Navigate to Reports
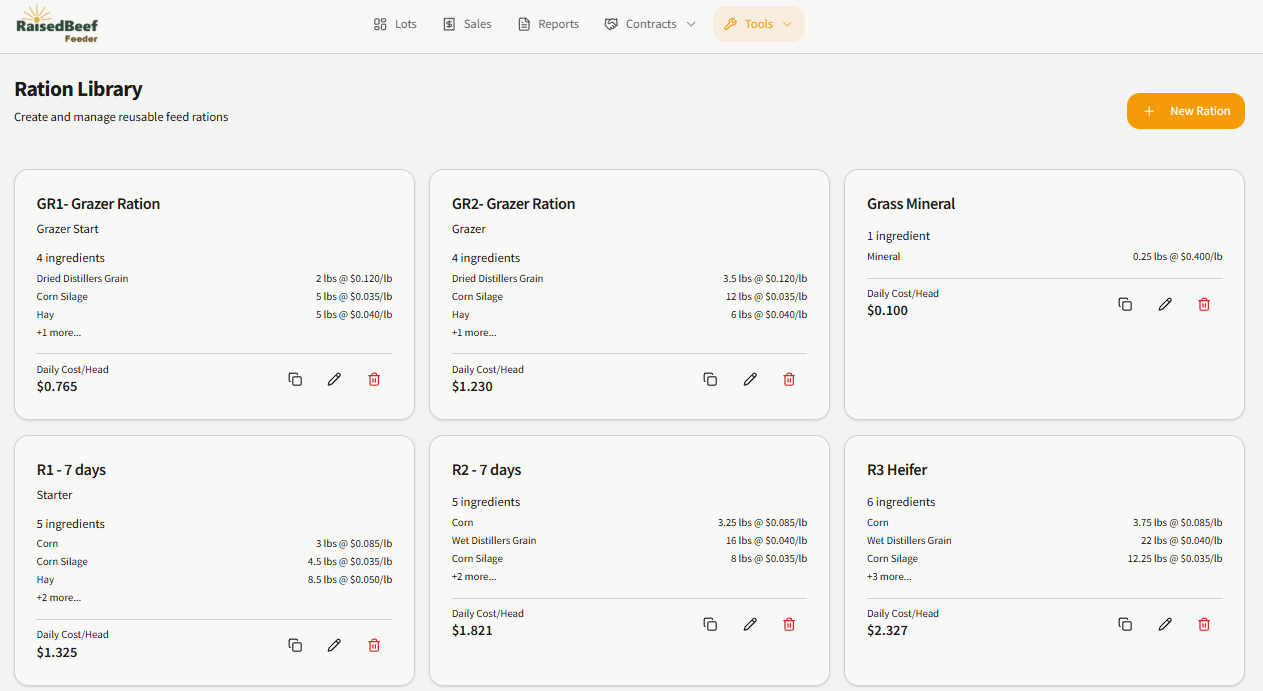This screenshot has height=691, width=1263. [548, 24]
